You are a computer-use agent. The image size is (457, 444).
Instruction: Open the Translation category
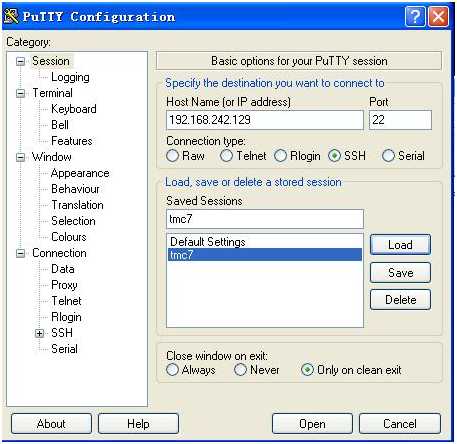click(77, 205)
